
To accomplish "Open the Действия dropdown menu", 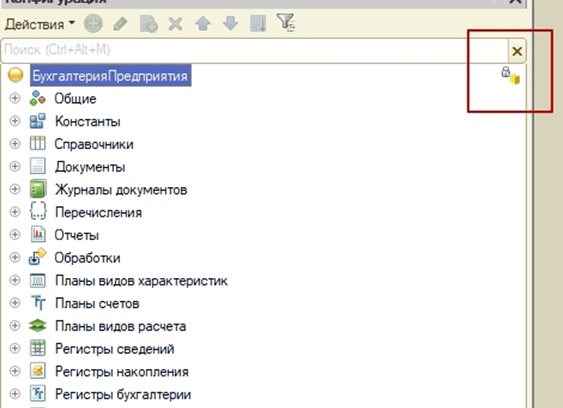I will tap(40, 24).
